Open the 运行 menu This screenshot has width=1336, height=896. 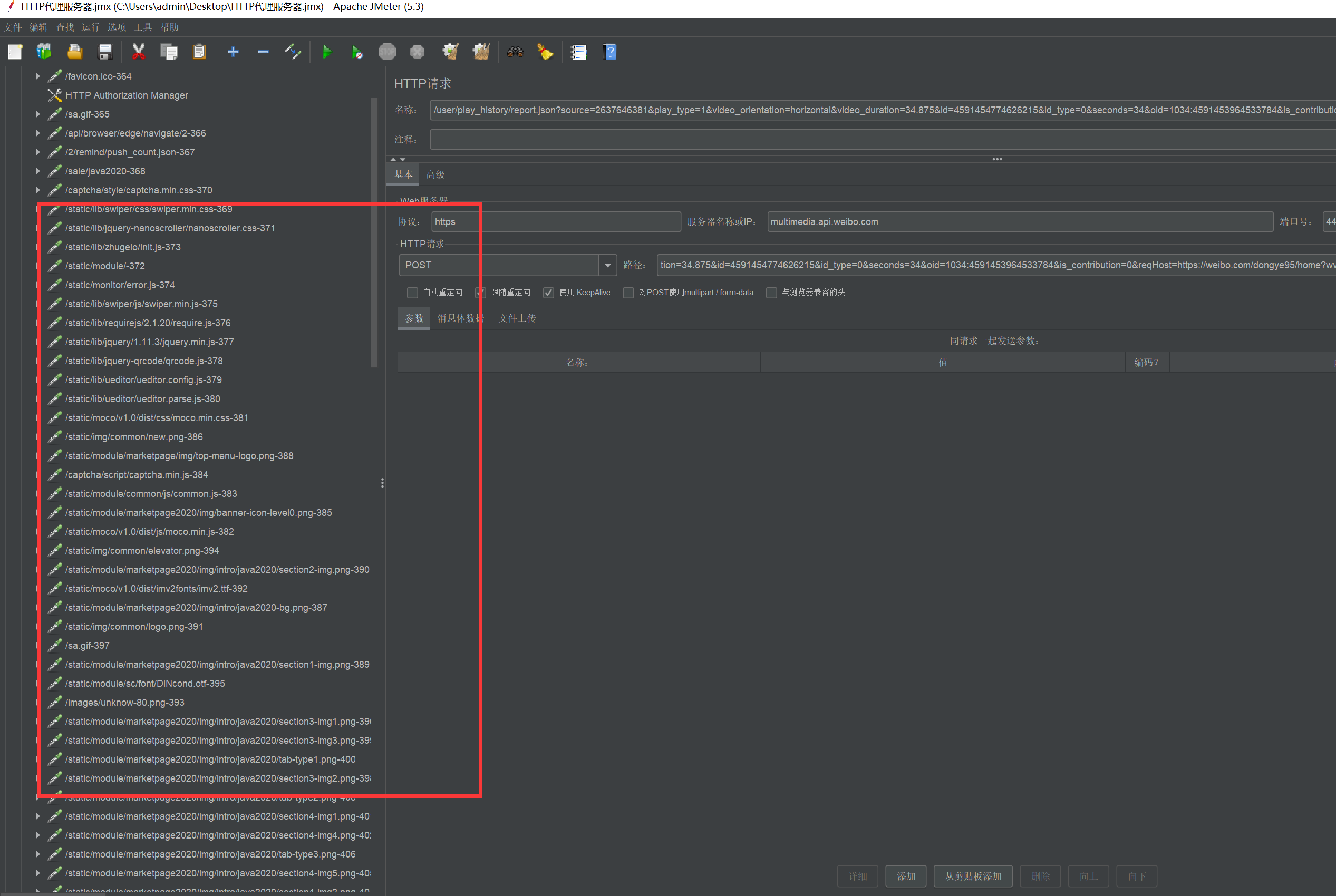point(90,27)
